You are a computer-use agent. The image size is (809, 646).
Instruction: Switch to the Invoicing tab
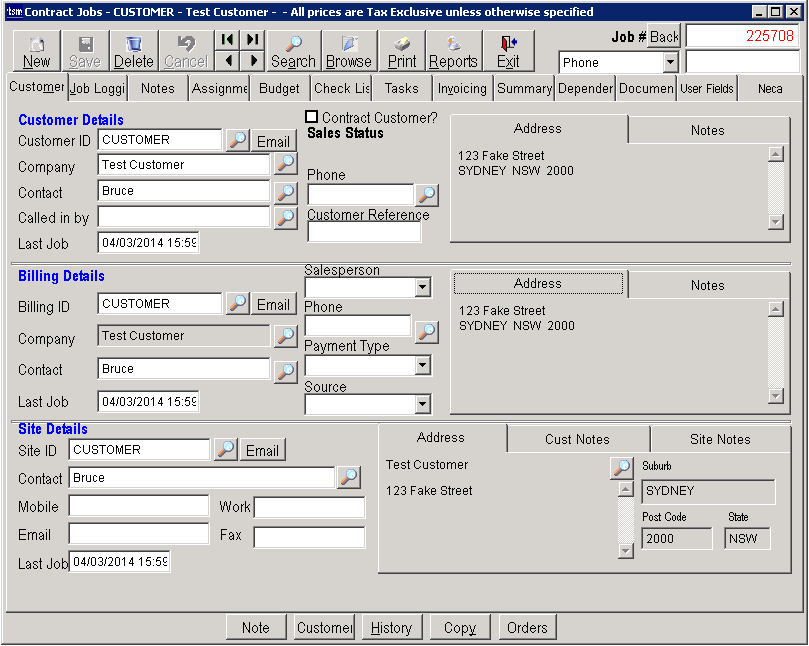tap(462, 88)
